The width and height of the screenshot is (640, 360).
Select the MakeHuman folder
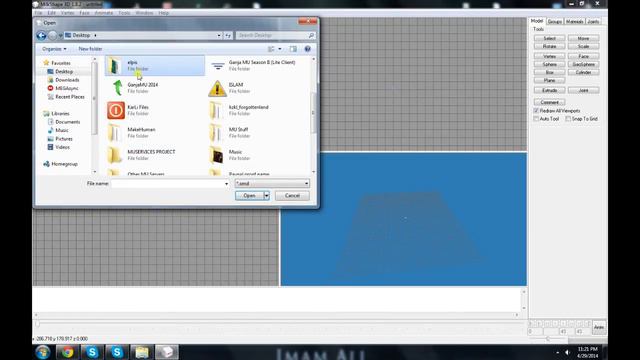coord(155,133)
